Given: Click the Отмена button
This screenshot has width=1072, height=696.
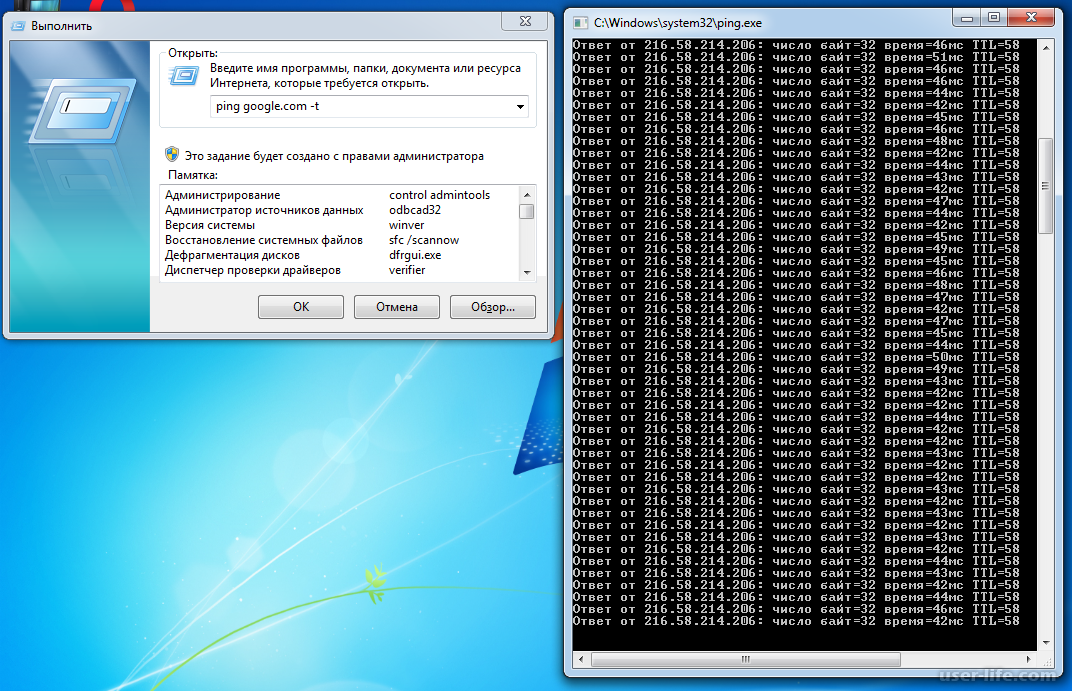Looking at the screenshot, I should pyautogui.click(x=397, y=307).
